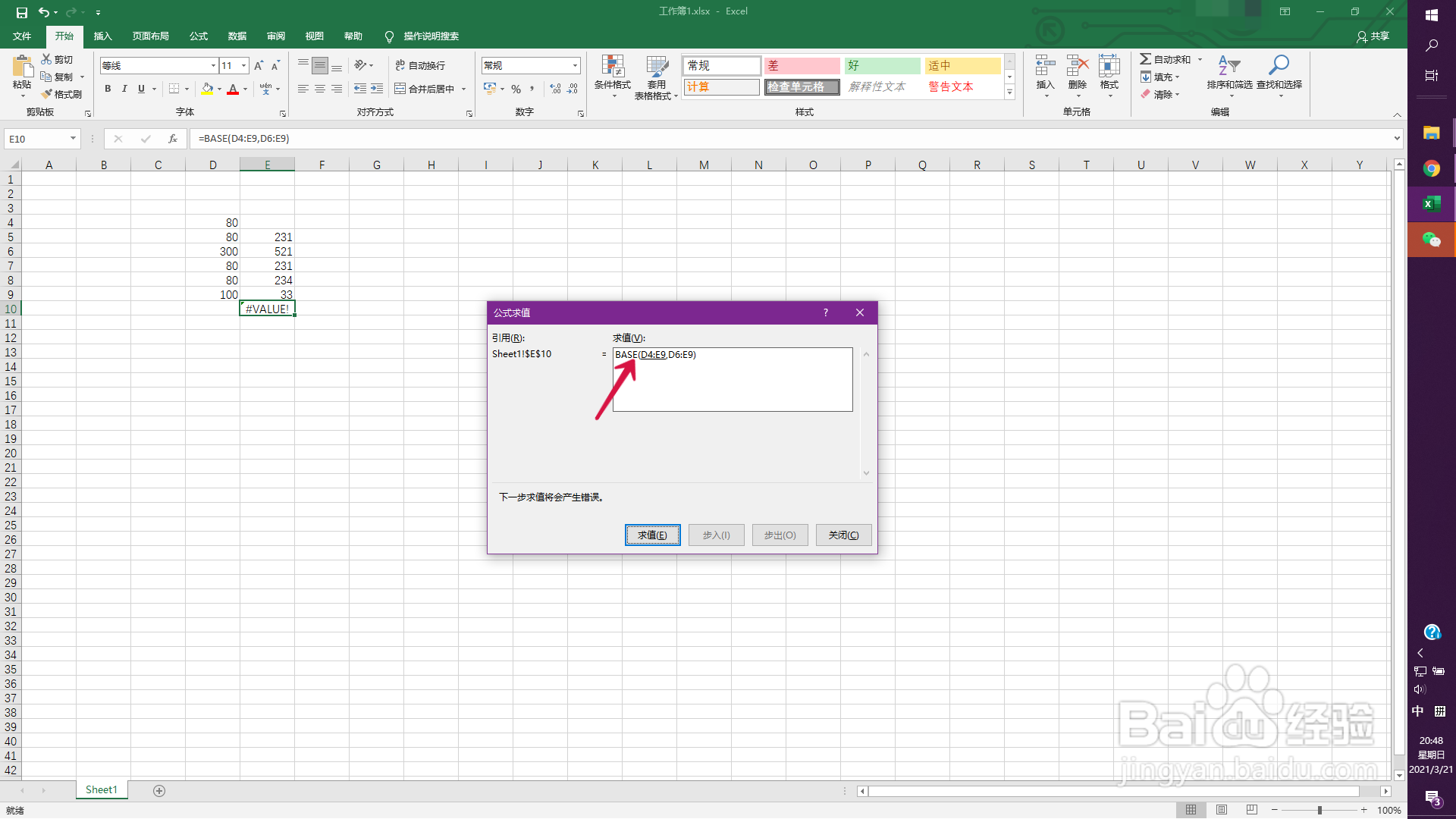This screenshot has height=819, width=1456.
Task: Open the font name dropdown
Action: click(x=213, y=66)
